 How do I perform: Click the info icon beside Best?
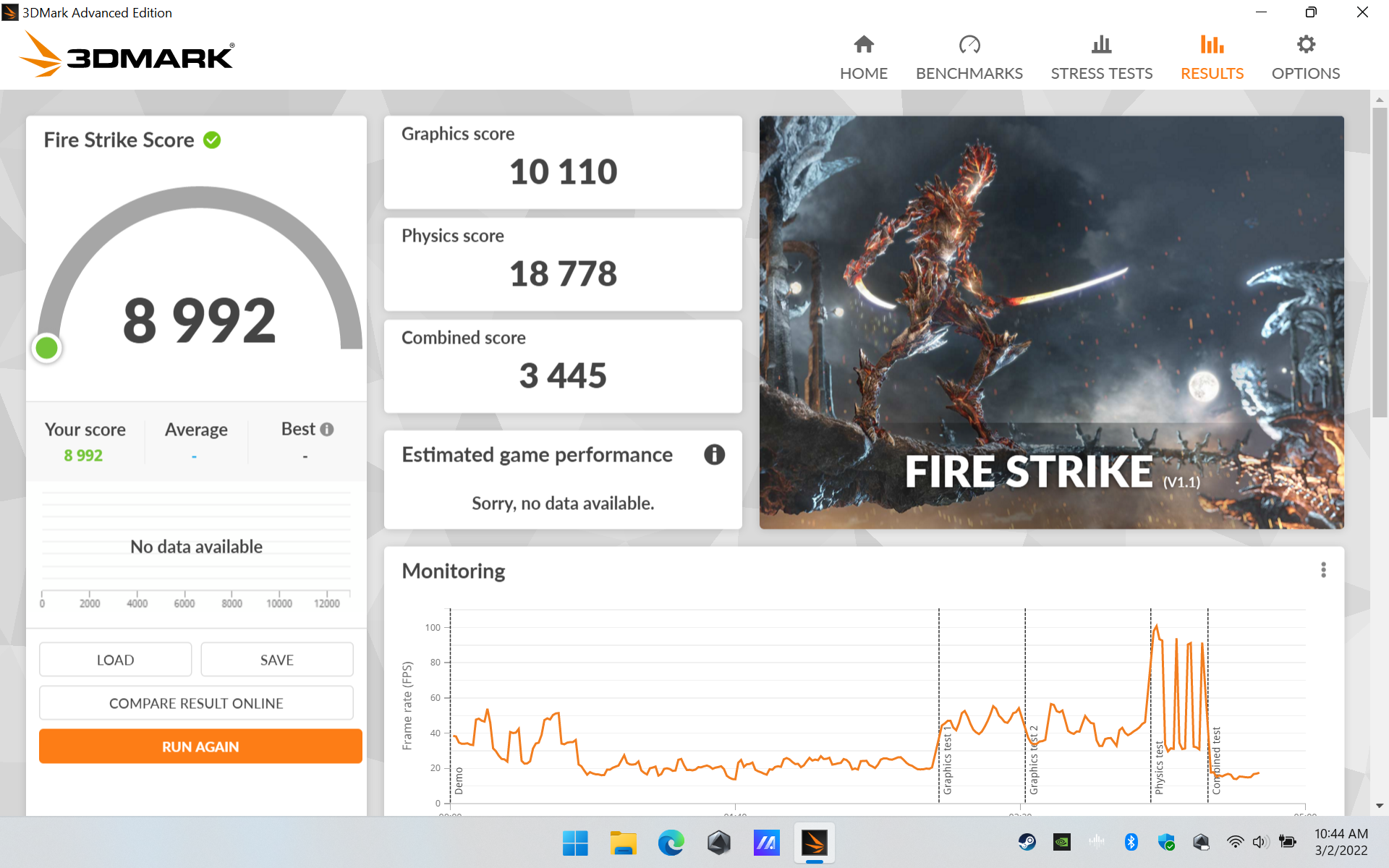pyautogui.click(x=327, y=429)
